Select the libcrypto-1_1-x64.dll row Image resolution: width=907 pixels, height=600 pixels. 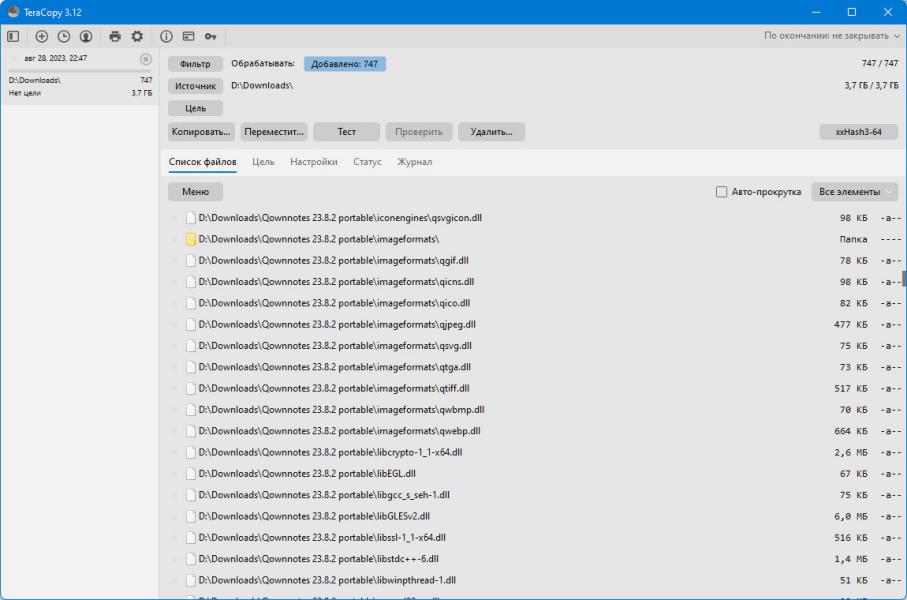point(534,452)
